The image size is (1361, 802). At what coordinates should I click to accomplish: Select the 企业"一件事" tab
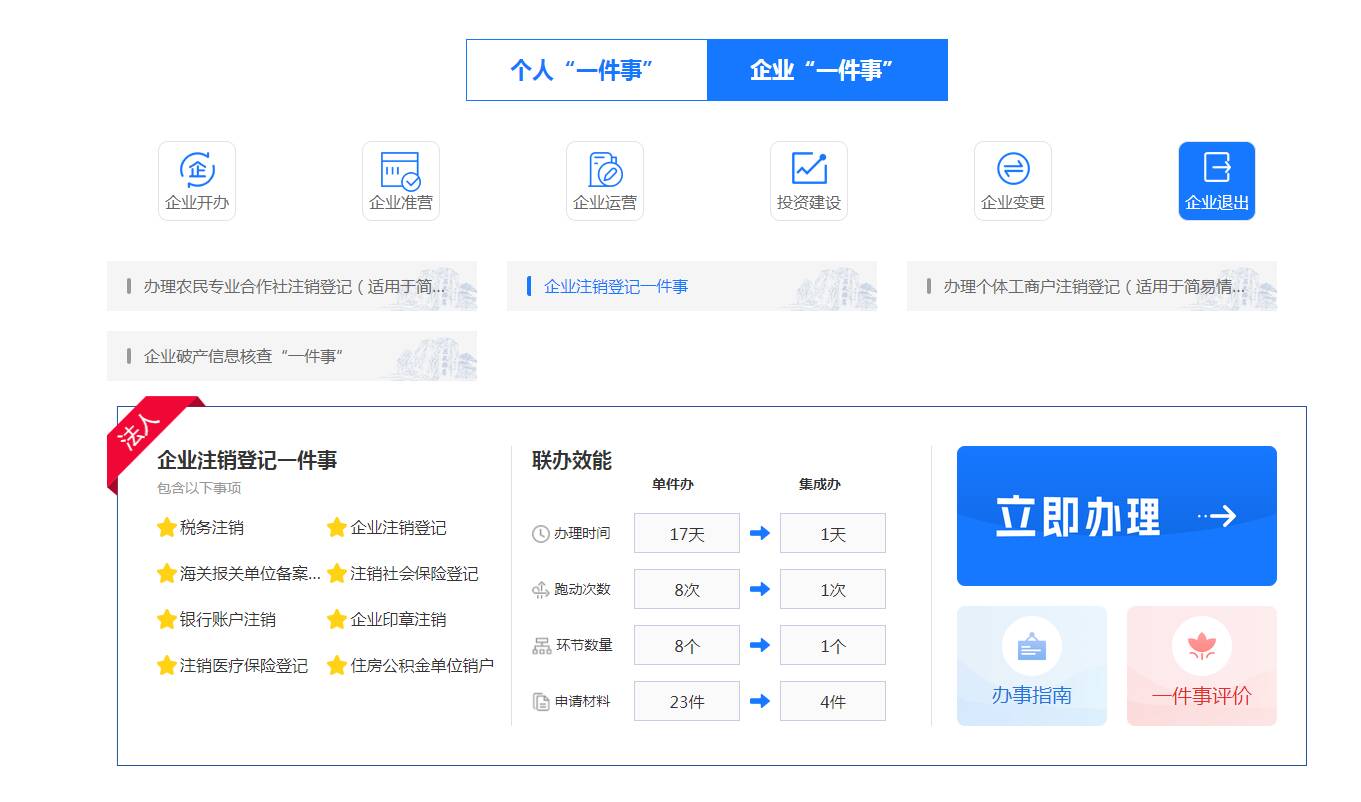tap(827, 70)
